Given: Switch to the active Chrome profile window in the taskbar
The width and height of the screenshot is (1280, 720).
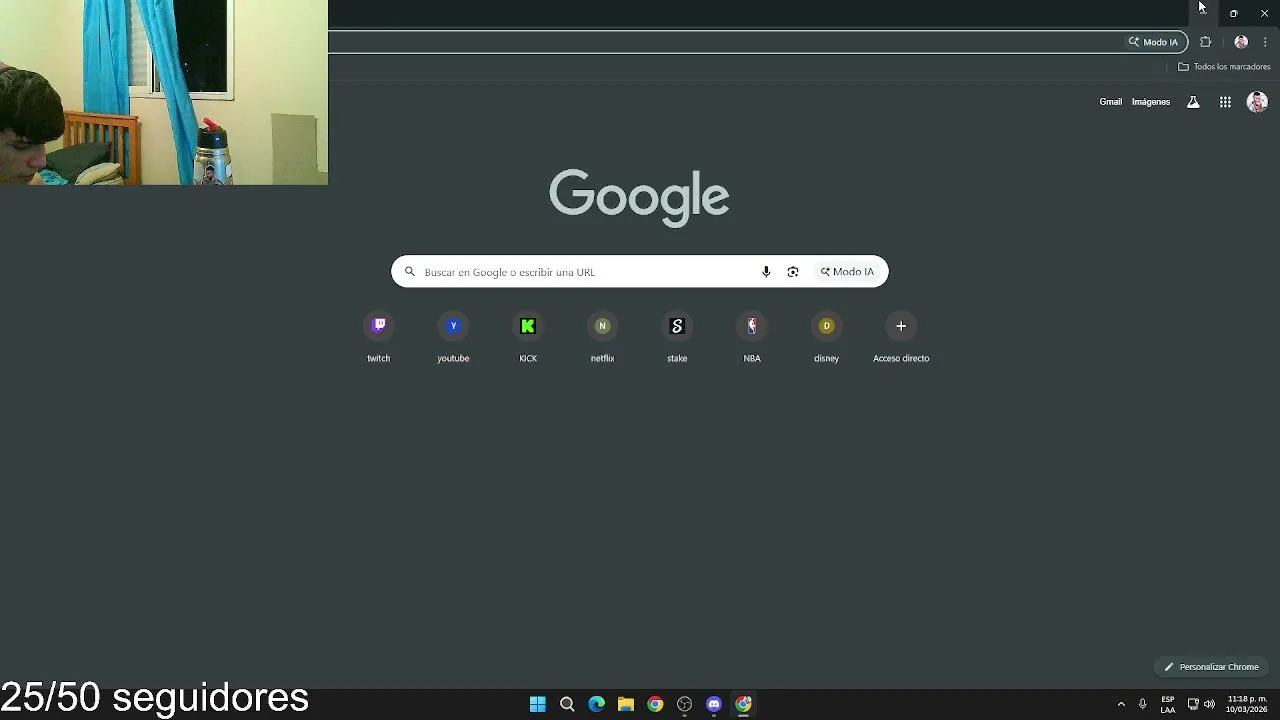Looking at the screenshot, I should click(x=743, y=704).
